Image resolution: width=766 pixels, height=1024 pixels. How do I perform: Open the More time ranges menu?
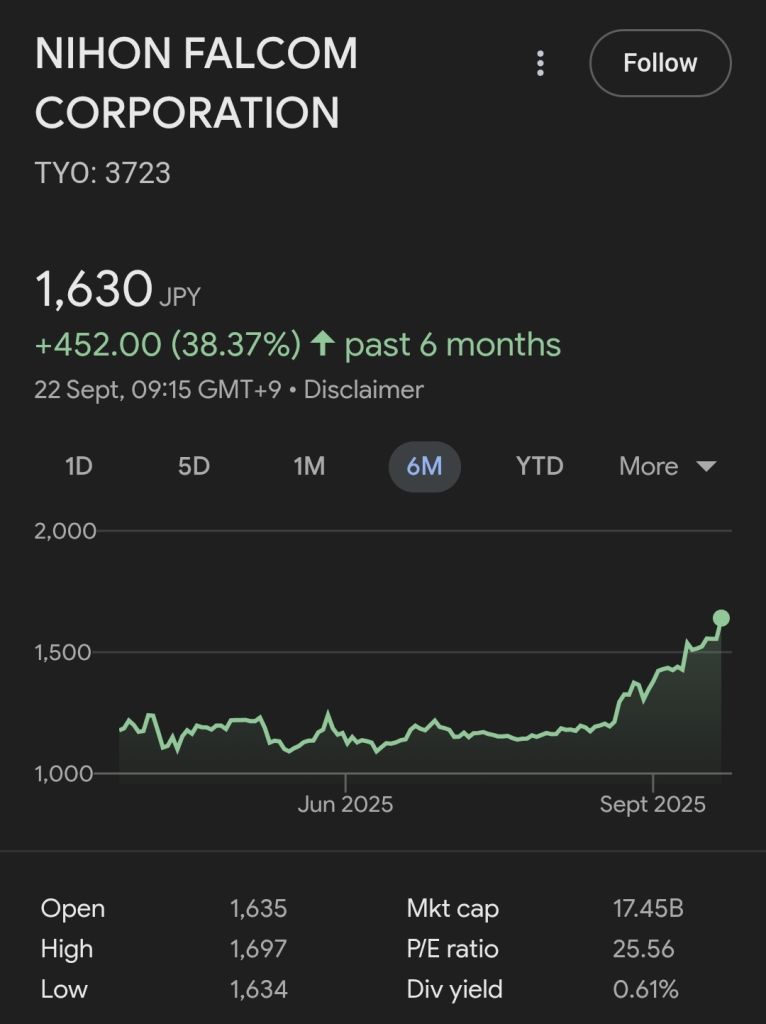pyautogui.click(x=667, y=466)
